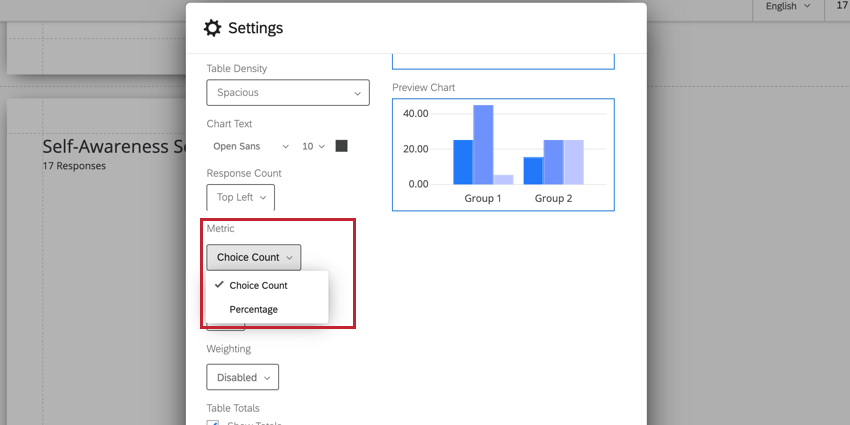The width and height of the screenshot is (850, 425).
Task: Toggle the Show Totals checkbox
Action: click(x=212, y=424)
